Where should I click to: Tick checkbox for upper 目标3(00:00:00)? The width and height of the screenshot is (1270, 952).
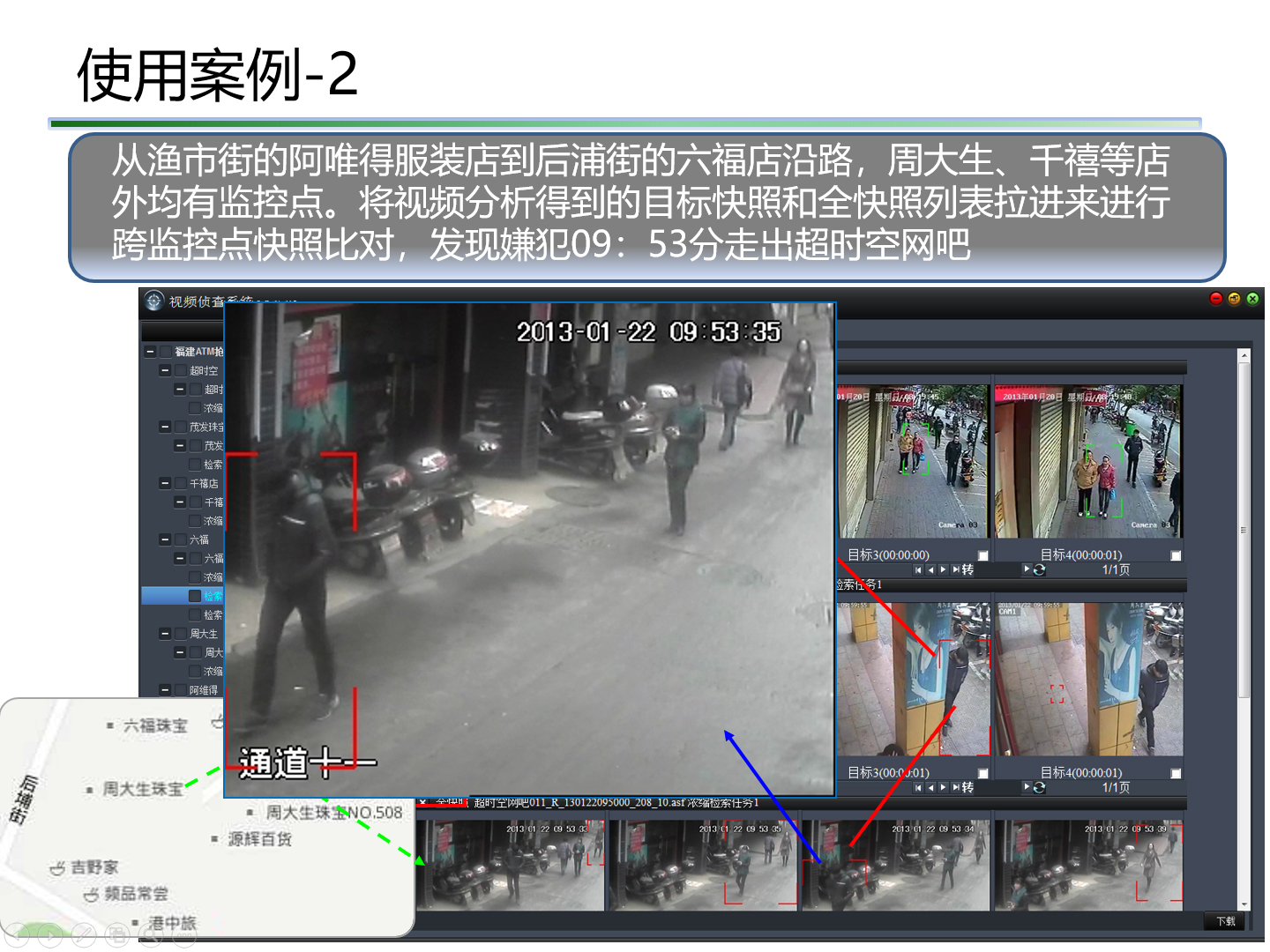click(983, 555)
